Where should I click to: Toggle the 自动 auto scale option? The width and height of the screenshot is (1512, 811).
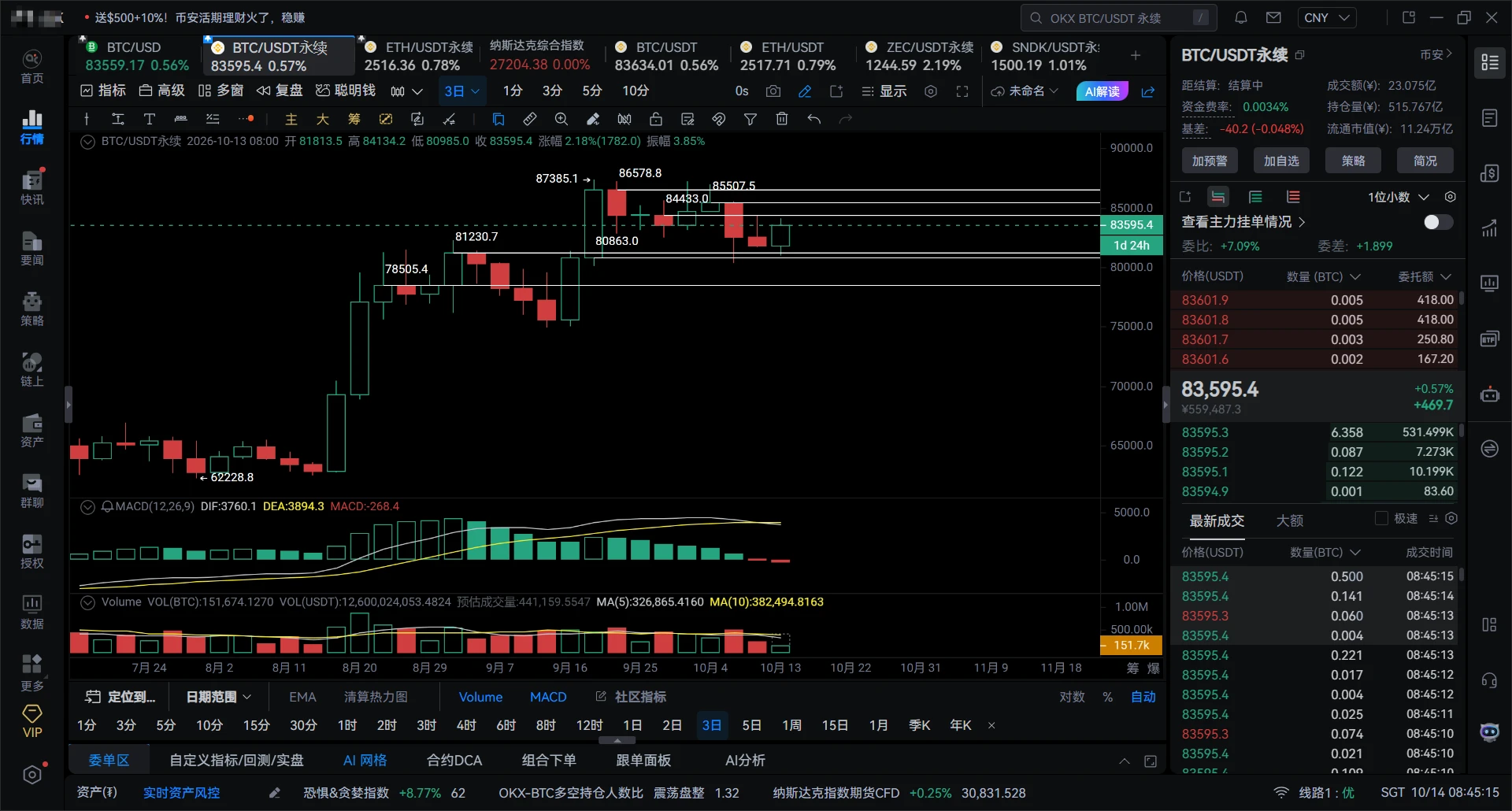[1143, 697]
